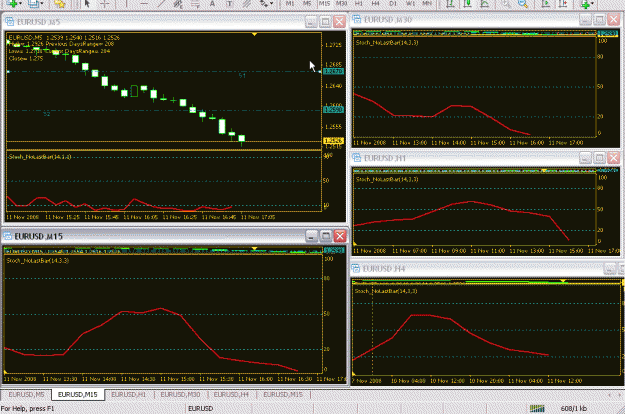Set chart type to candlesticks

(x=468, y=4)
